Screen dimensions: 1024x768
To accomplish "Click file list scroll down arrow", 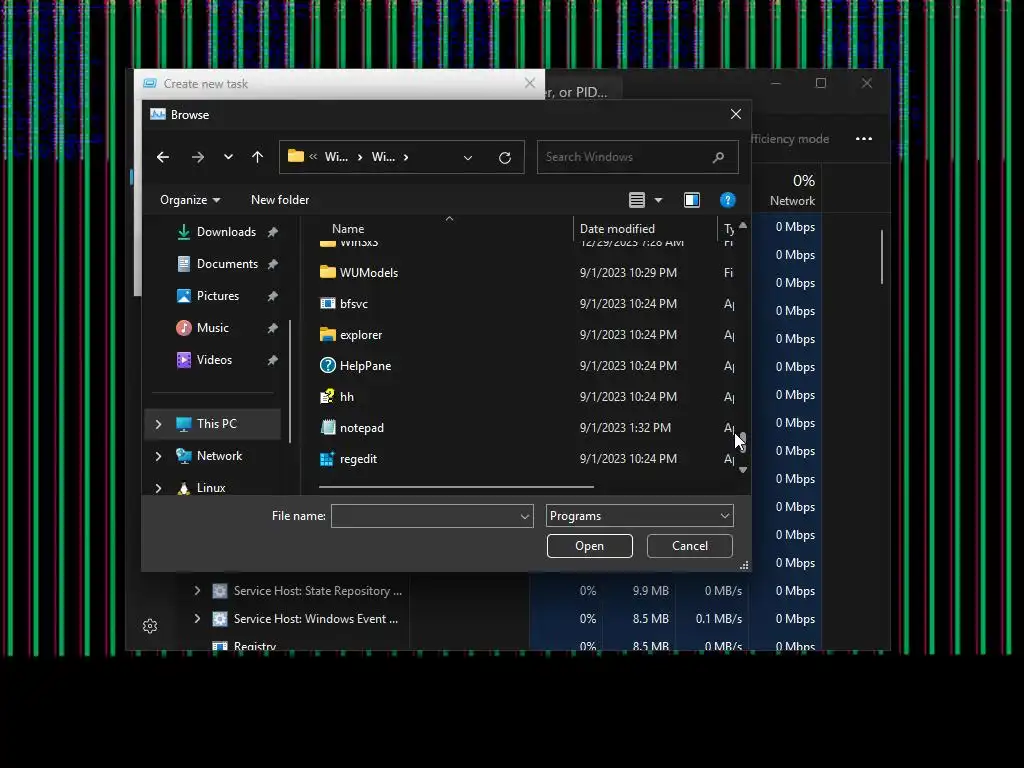I will point(743,470).
